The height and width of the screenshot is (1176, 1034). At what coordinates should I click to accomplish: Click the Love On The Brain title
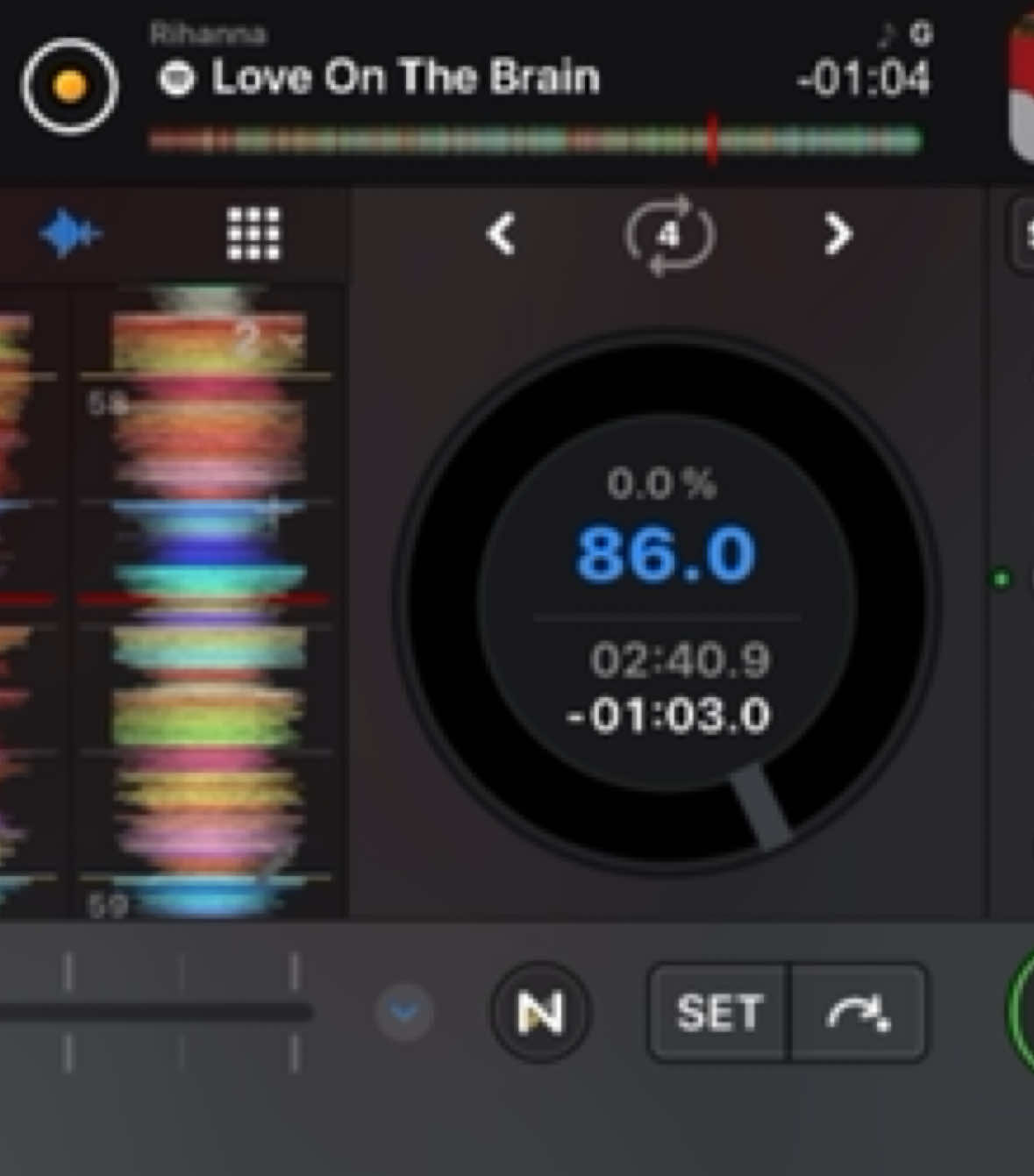pos(406,77)
